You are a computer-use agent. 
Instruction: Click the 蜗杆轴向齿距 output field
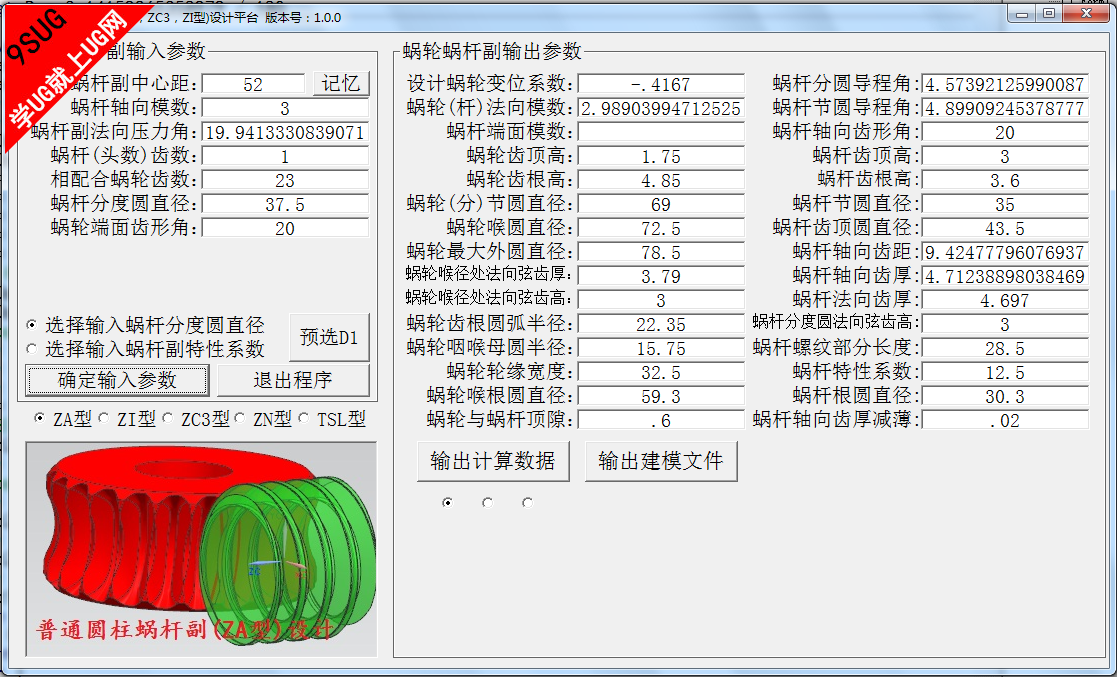pos(1005,252)
